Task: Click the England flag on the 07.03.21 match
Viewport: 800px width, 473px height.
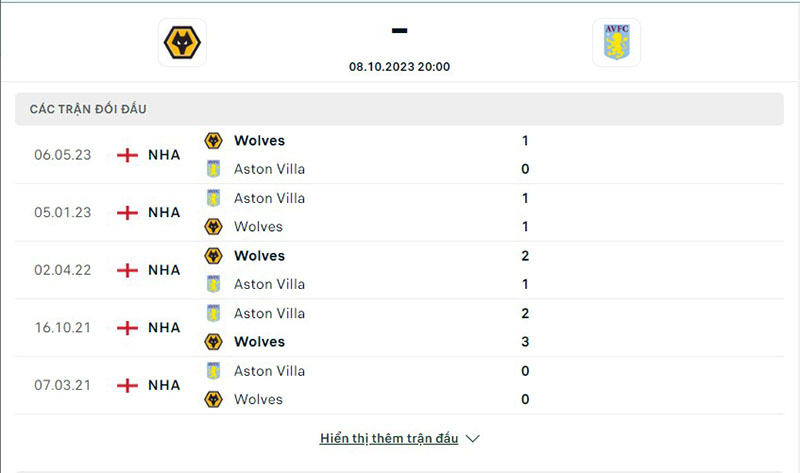Action: (127, 385)
